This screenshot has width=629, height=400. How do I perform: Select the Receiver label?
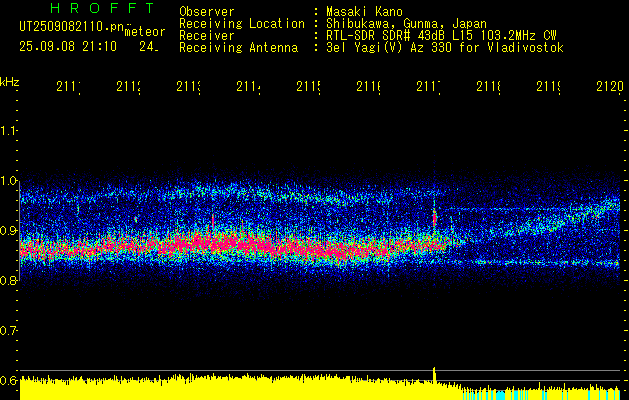[x=207, y=36]
